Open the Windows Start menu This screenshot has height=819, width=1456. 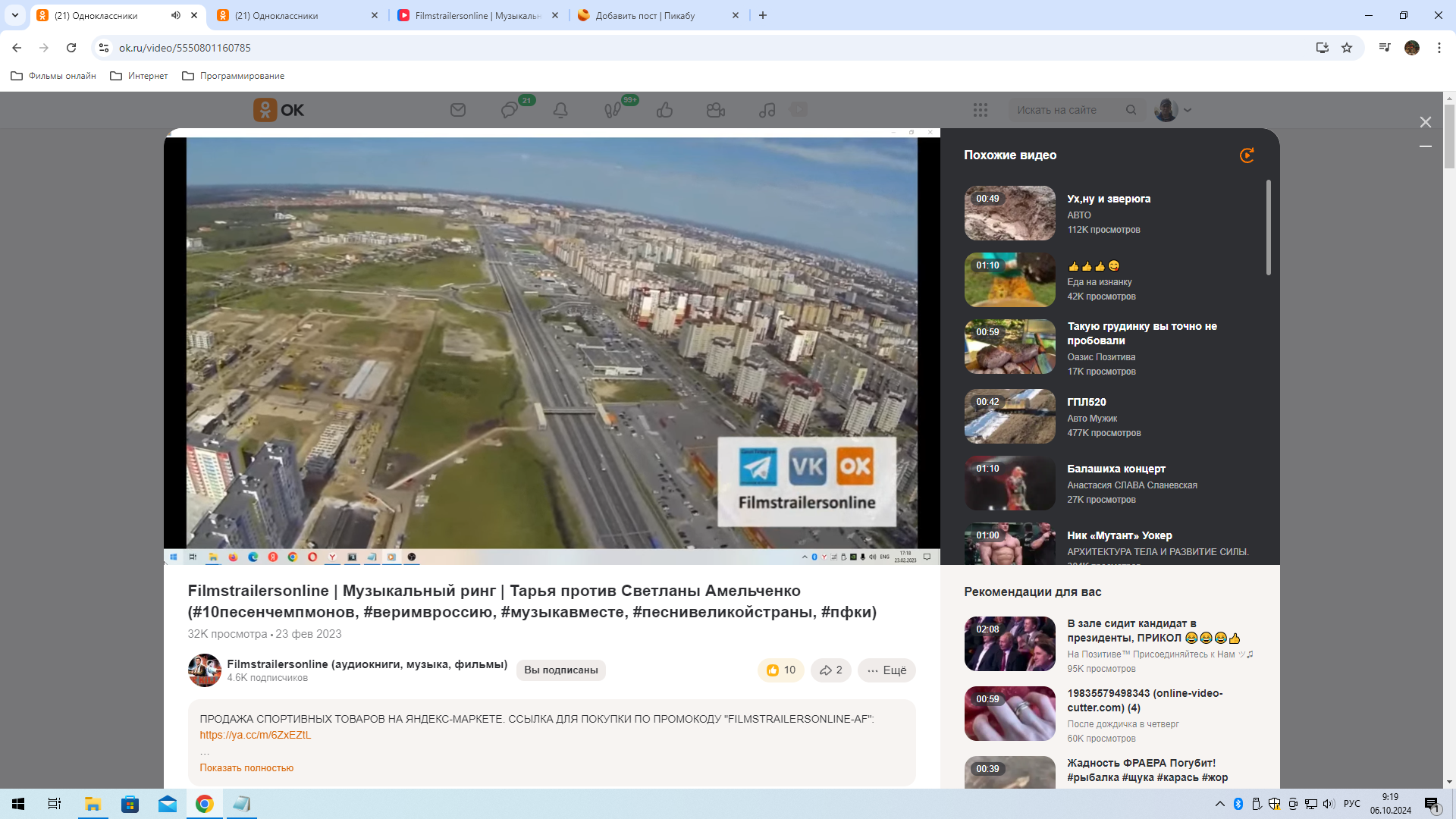point(18,804)
